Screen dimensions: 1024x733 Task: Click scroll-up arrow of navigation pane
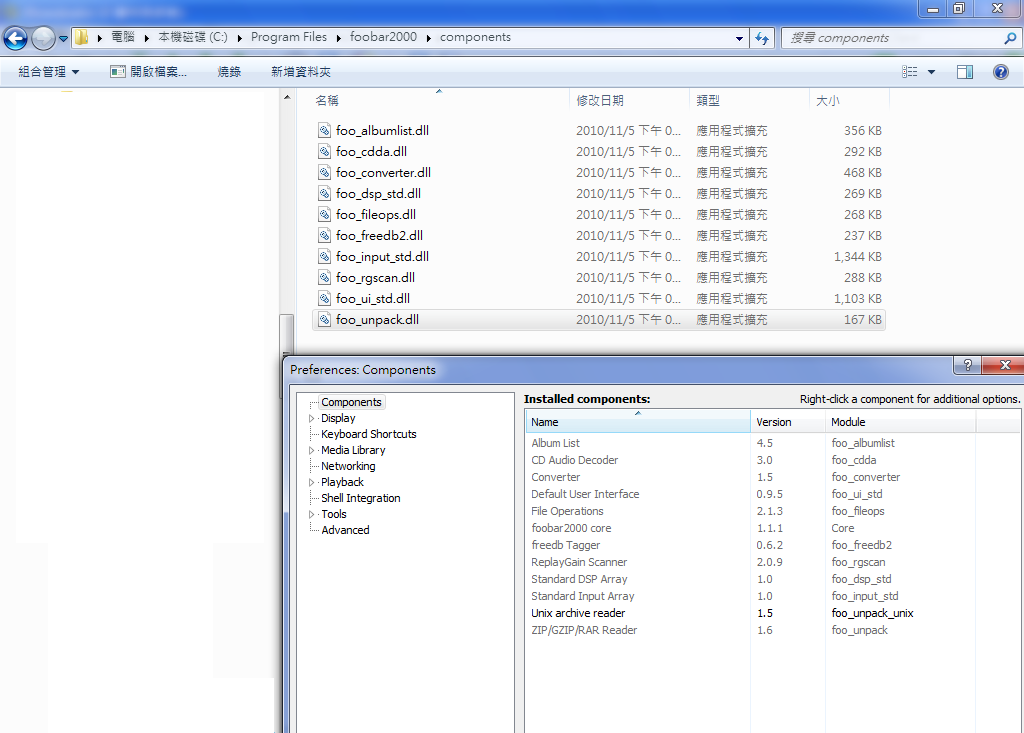click(287, 97)
